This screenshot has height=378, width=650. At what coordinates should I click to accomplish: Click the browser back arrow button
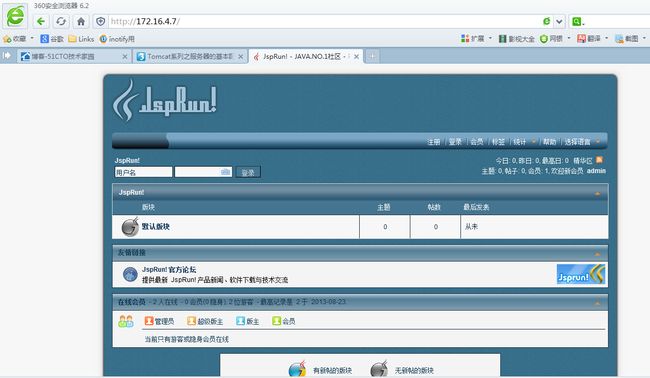click(x=41, y=21)
